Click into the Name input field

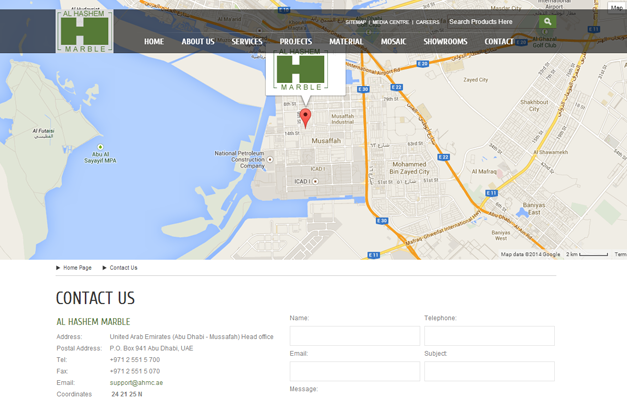355,336
